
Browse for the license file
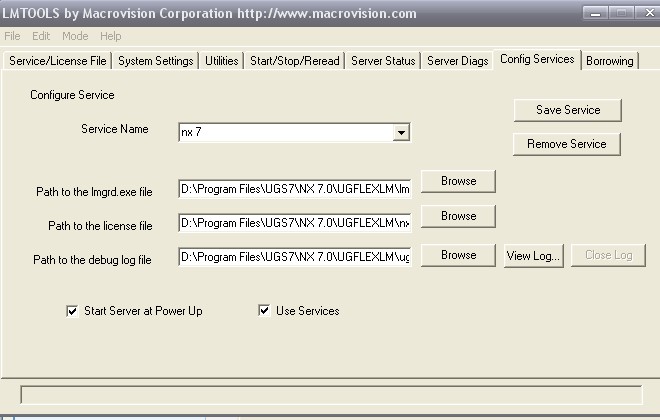click(458, 216)
